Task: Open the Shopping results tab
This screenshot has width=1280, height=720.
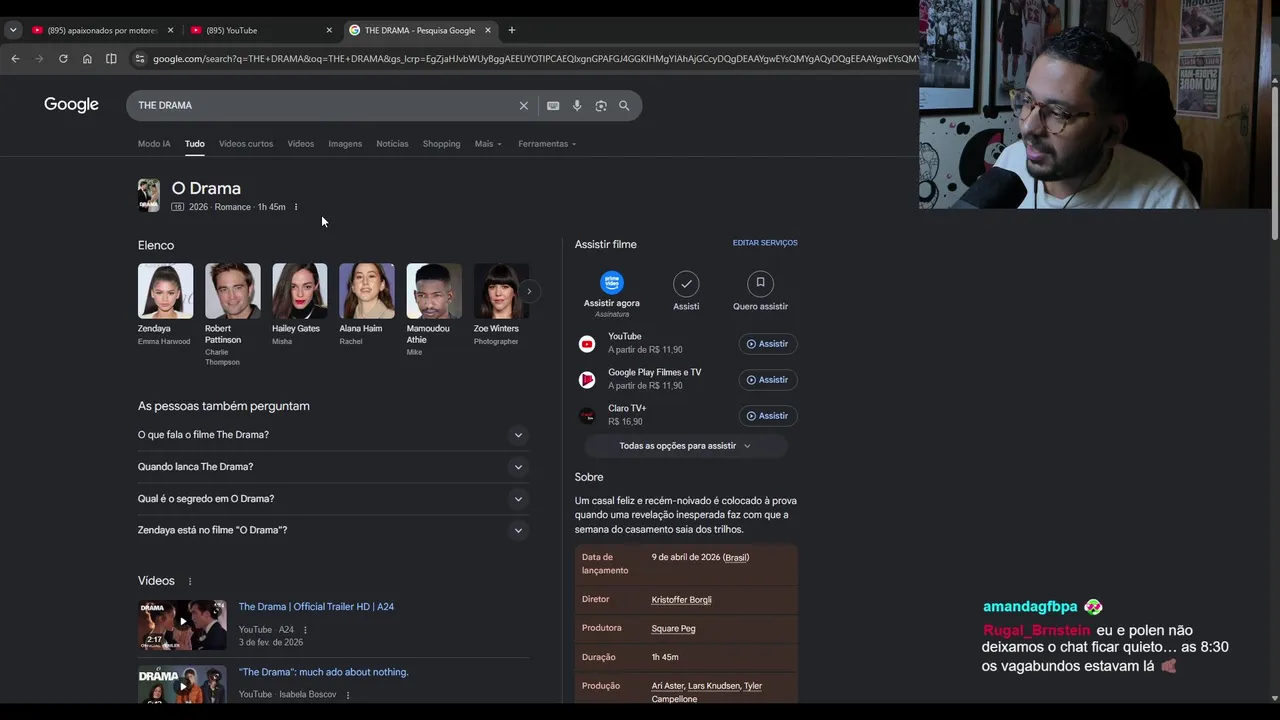Action: [441, 144]
